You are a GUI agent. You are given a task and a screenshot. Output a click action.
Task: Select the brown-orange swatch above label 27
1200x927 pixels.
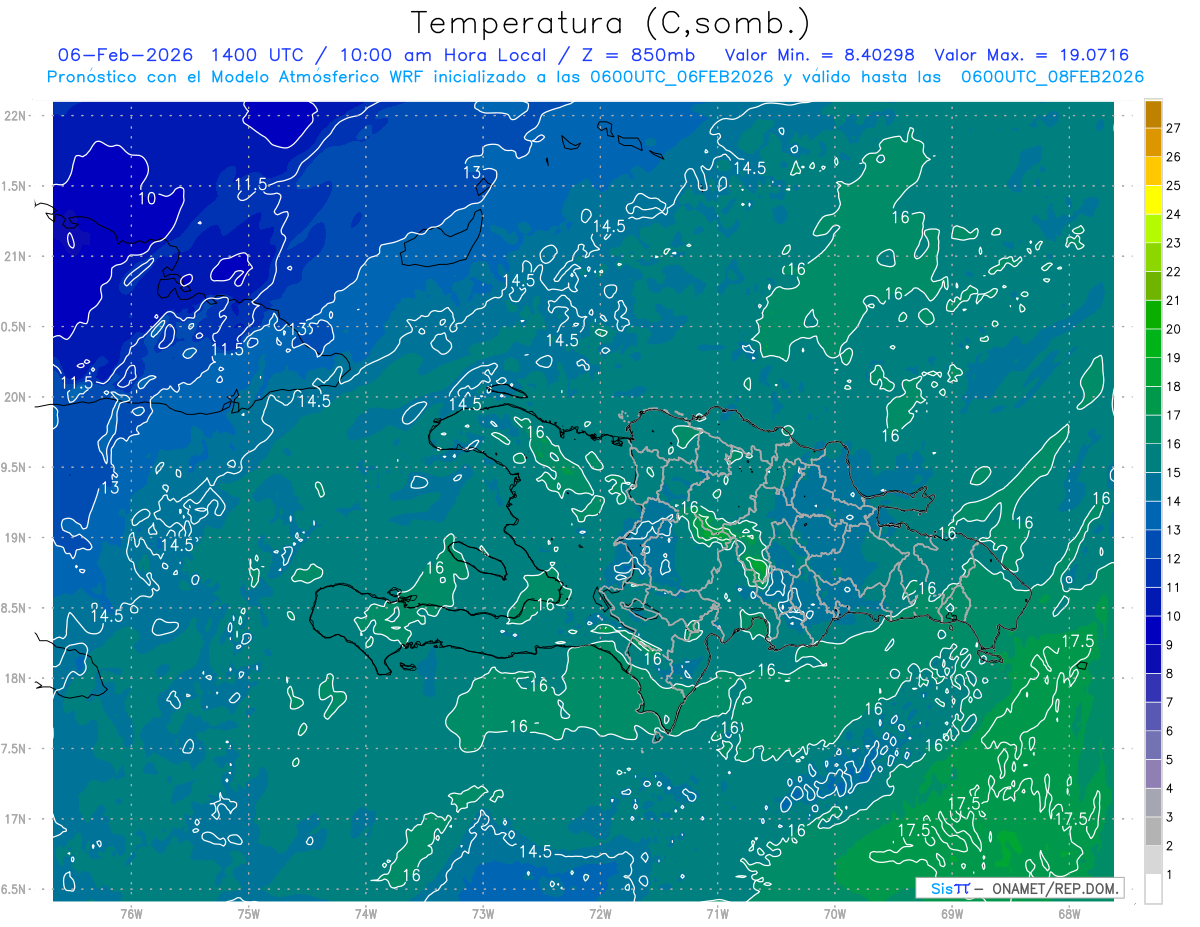point(1153,114)
